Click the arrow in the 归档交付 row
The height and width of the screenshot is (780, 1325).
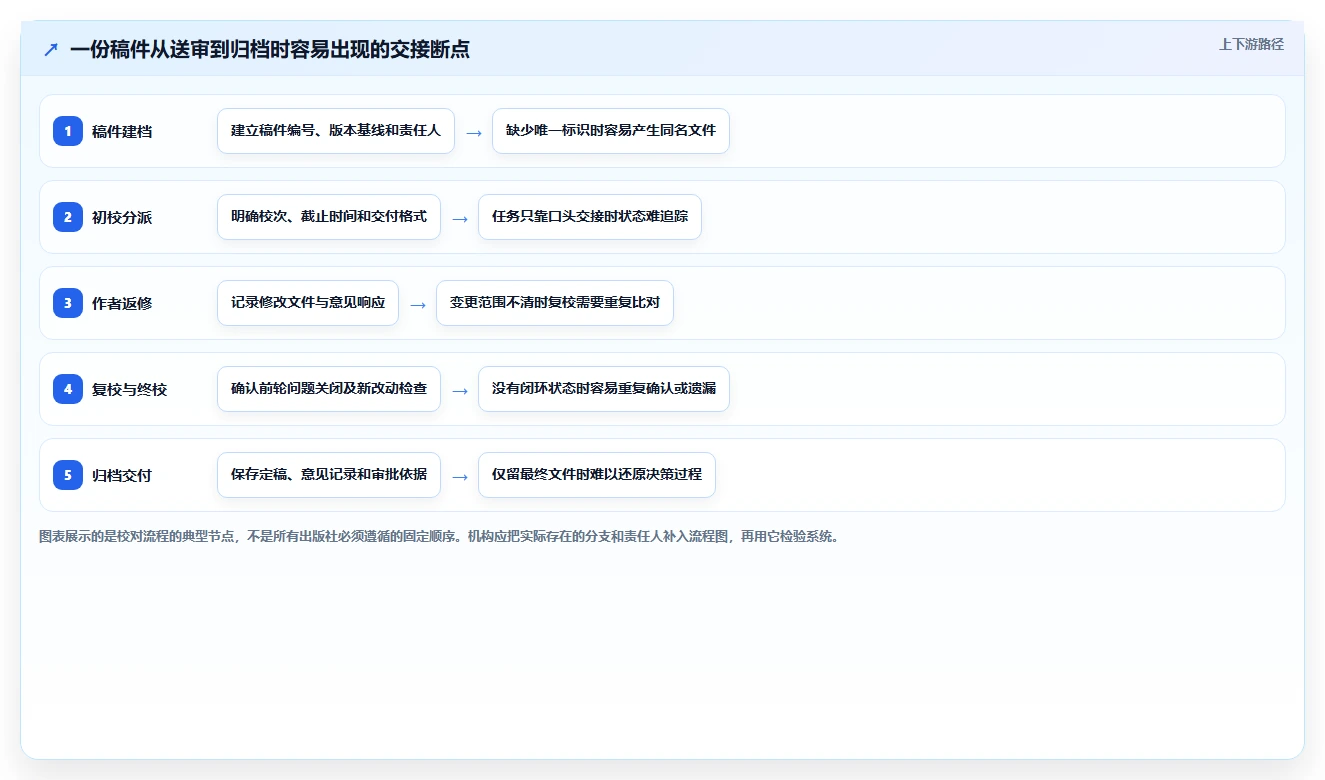coord(460,476)
